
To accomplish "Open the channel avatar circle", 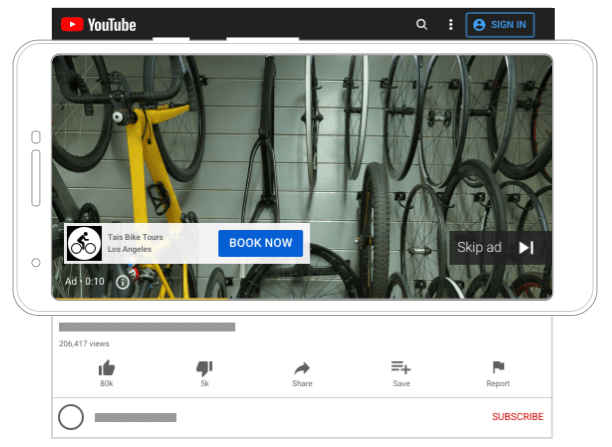I will tap(71, 417).
